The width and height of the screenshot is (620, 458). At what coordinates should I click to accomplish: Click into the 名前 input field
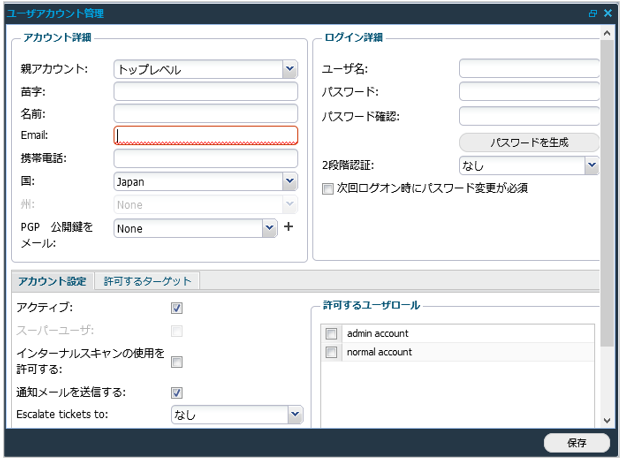[x=206, y=114]
